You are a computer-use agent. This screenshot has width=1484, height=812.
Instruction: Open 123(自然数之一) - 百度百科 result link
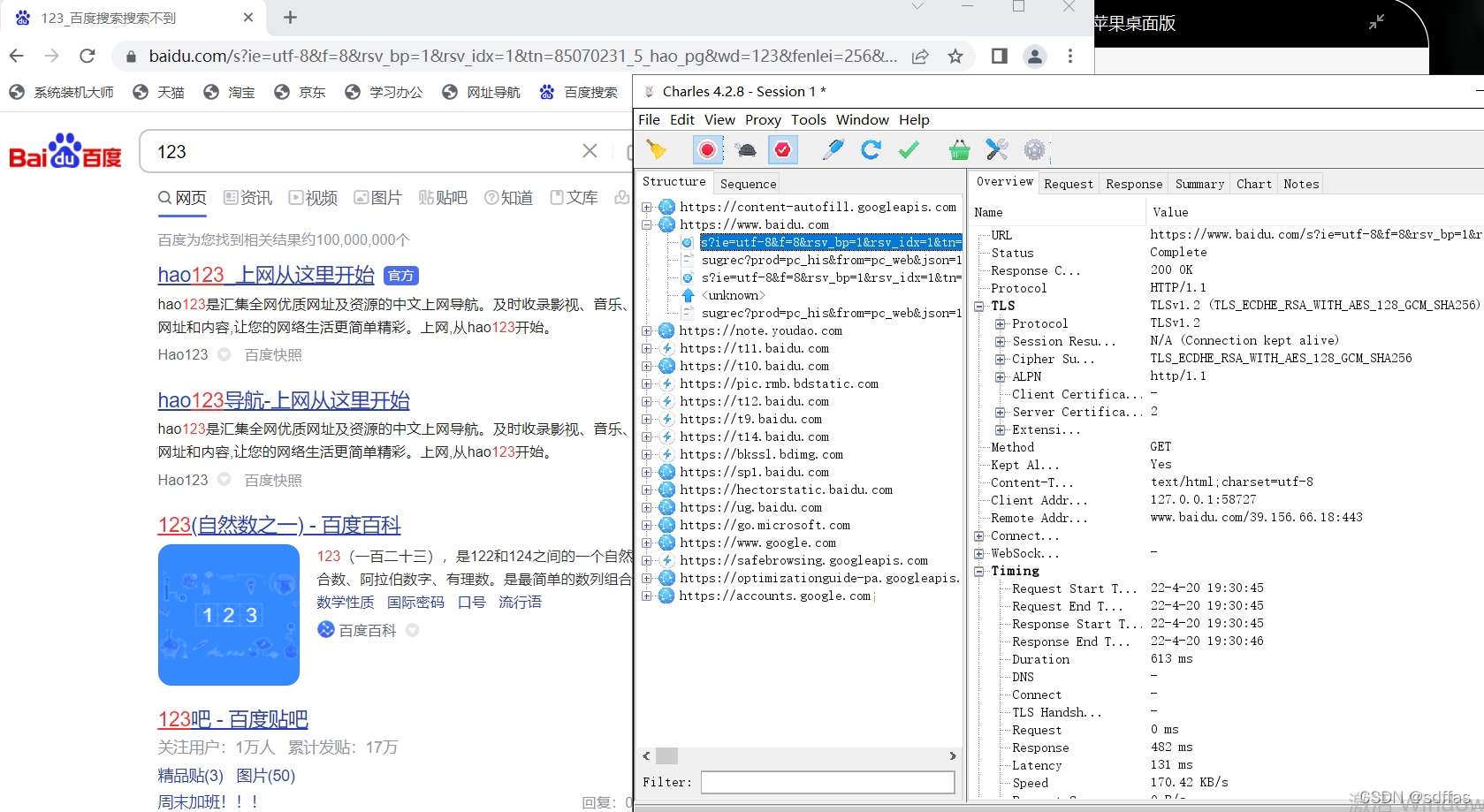pyautogui.click(x=279, y=525)
